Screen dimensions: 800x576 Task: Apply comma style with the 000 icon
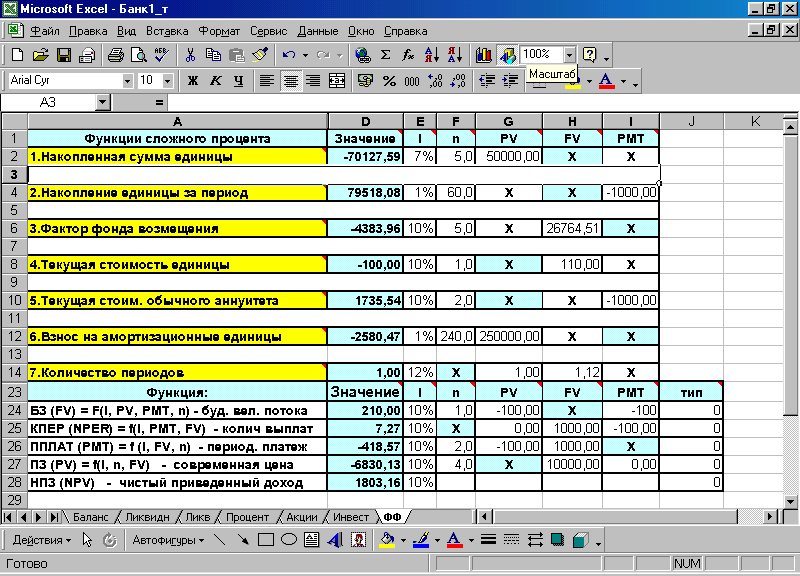412,81
